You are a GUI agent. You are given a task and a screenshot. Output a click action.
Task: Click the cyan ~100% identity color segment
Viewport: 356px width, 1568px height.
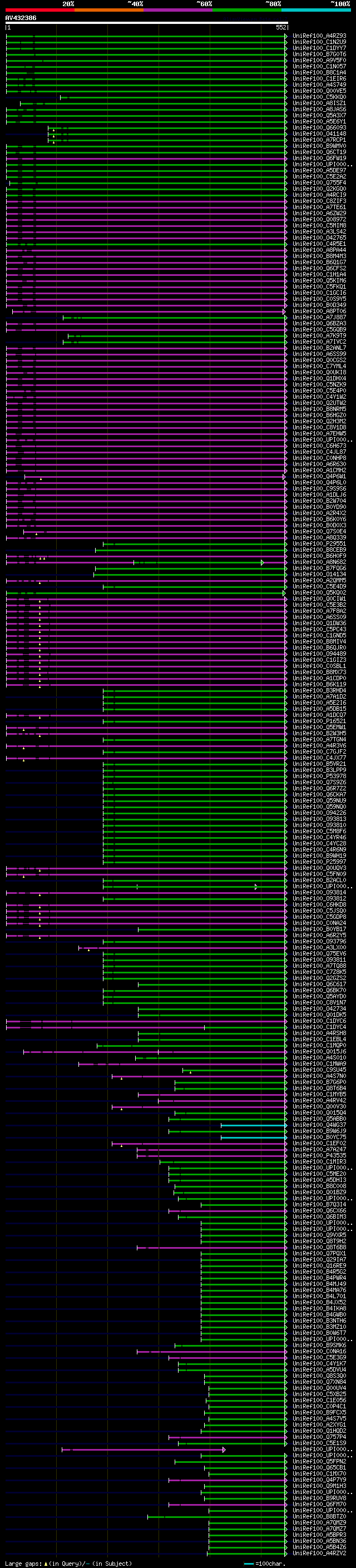tap(316, 10)
